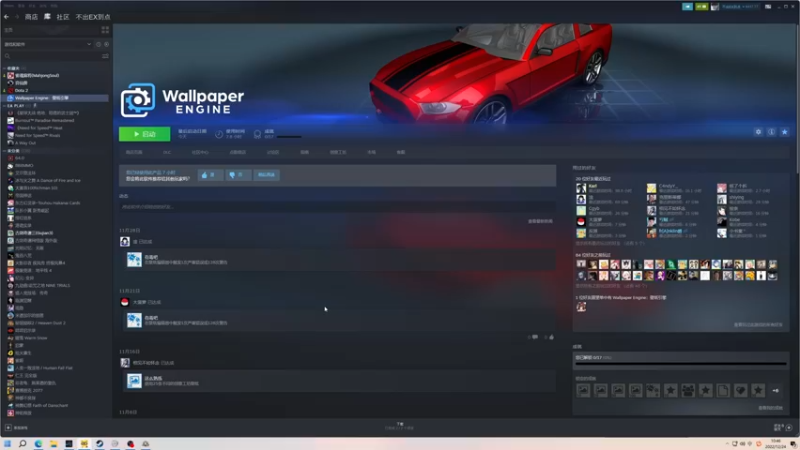Viewport: 800px width, 450px height.
Task: Collapse the EA PLAY category
Action: 4,106
